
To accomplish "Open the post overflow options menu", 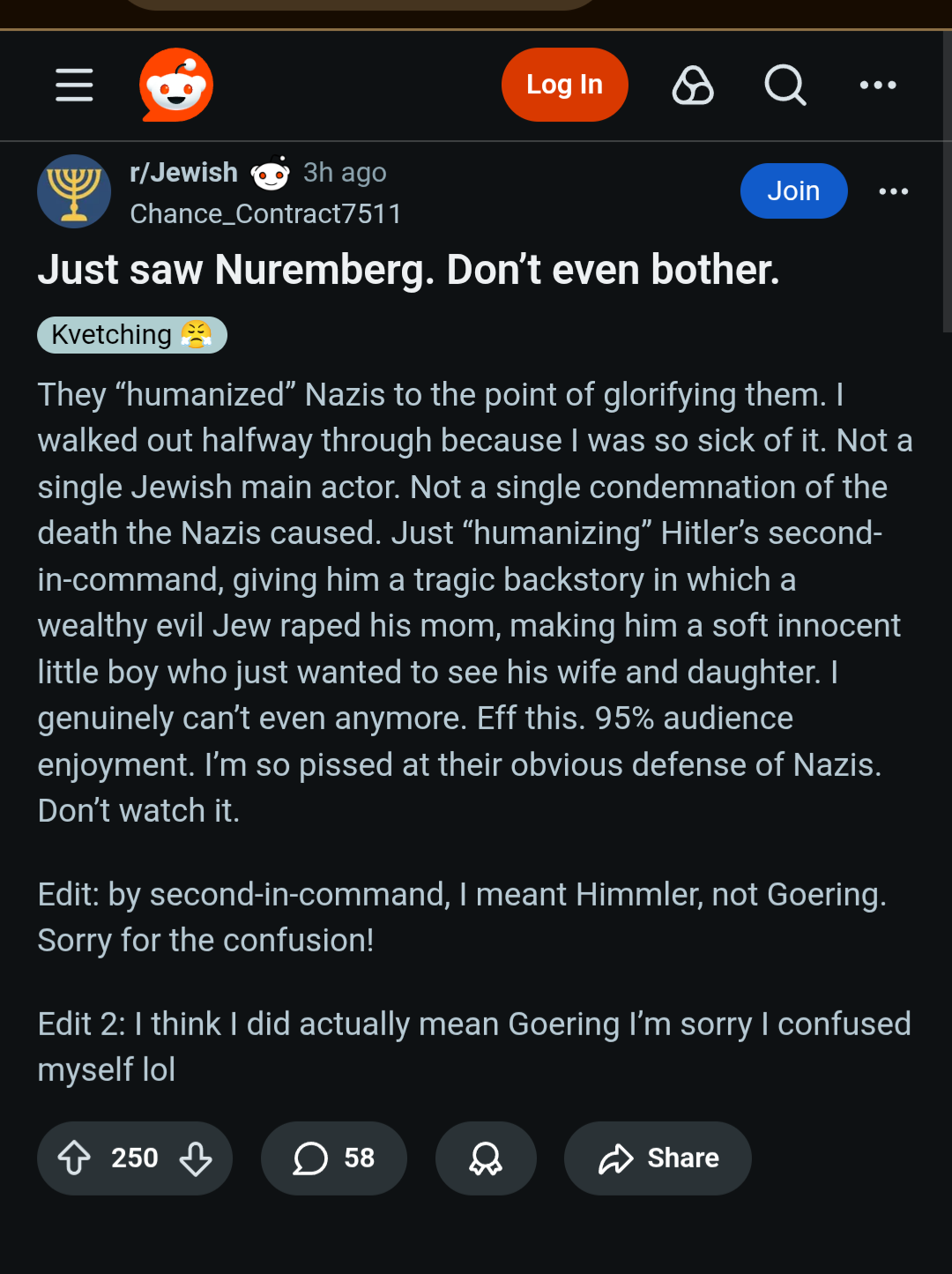I will coord(893,191).
